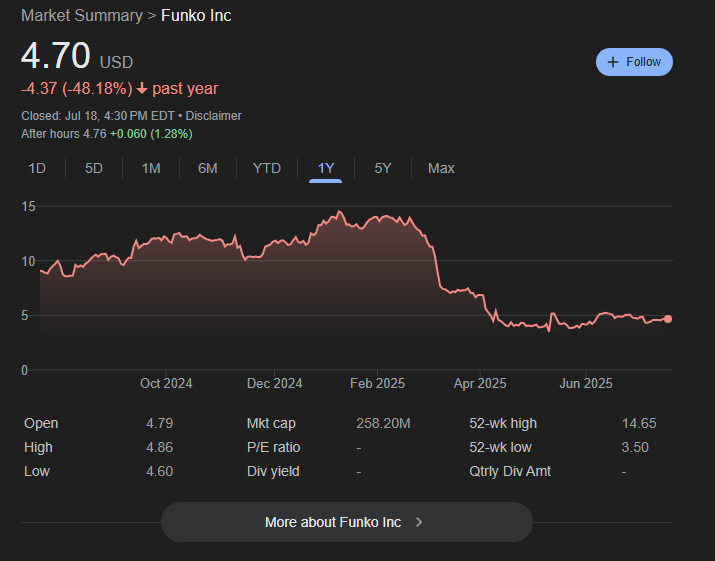Viewport: 715px width, 561px height.
Task: Open More about Funko Inc
Action: coord(347,522)
